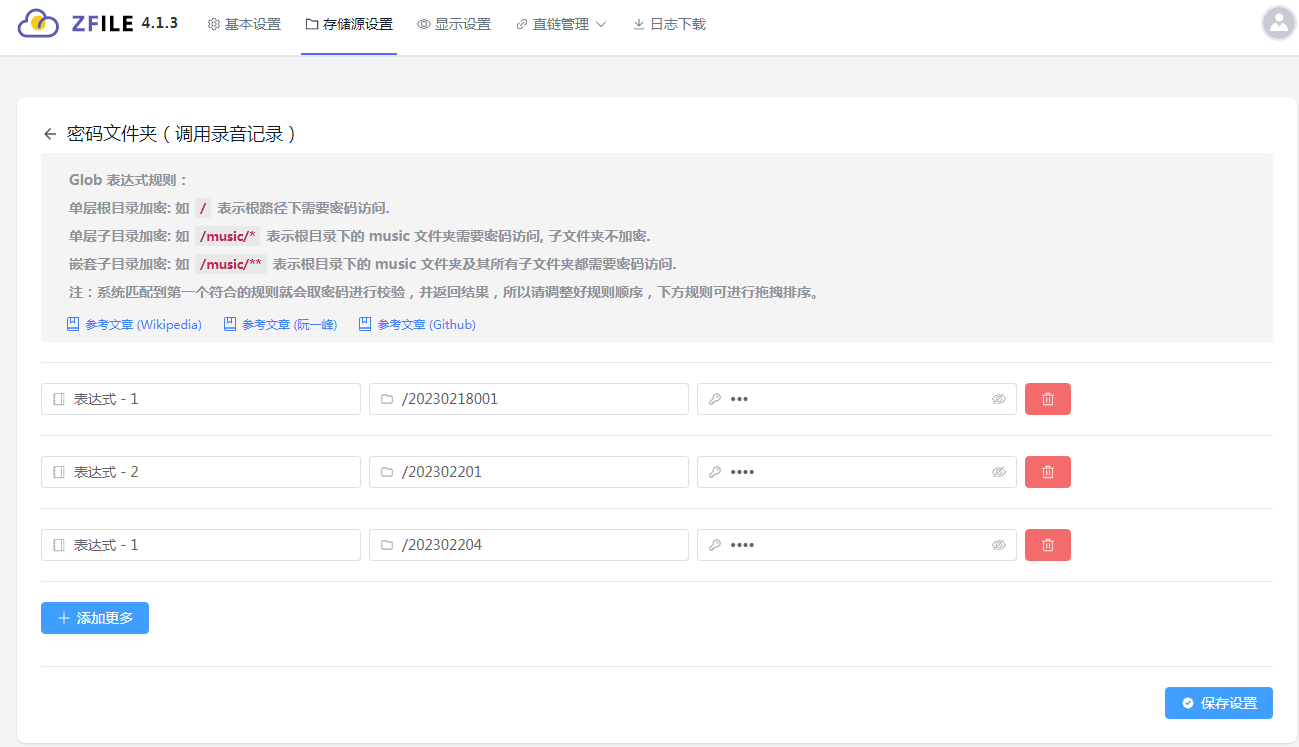1299x747 pixels.
Task: Click the back arrow beside 密码文件夹 title
Action: [49, 133]
